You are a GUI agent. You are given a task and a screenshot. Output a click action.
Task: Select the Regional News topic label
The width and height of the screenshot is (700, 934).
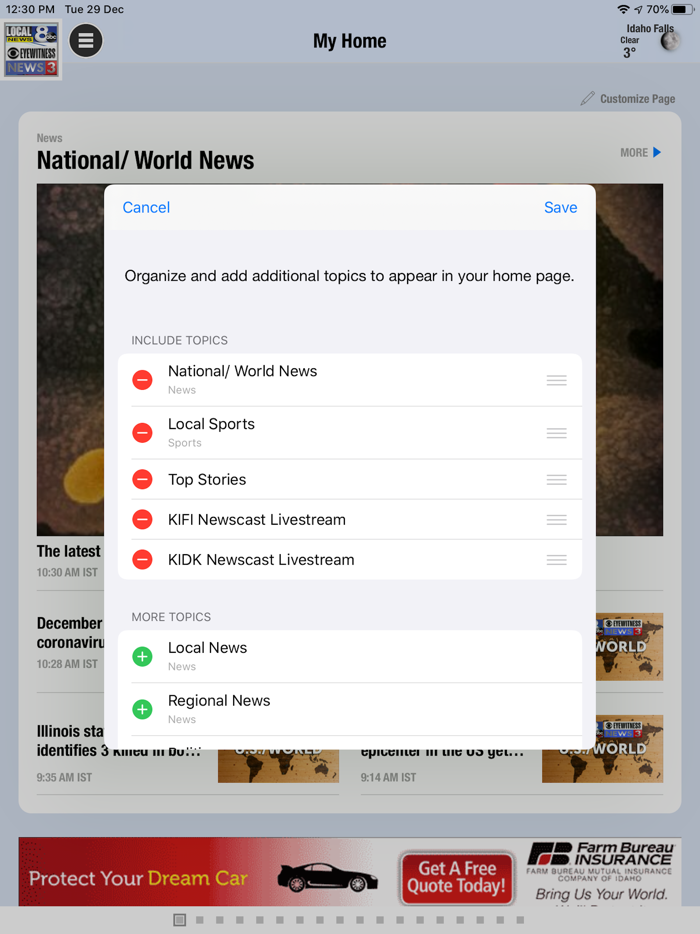pyautogui.click(x=219, y=700)
